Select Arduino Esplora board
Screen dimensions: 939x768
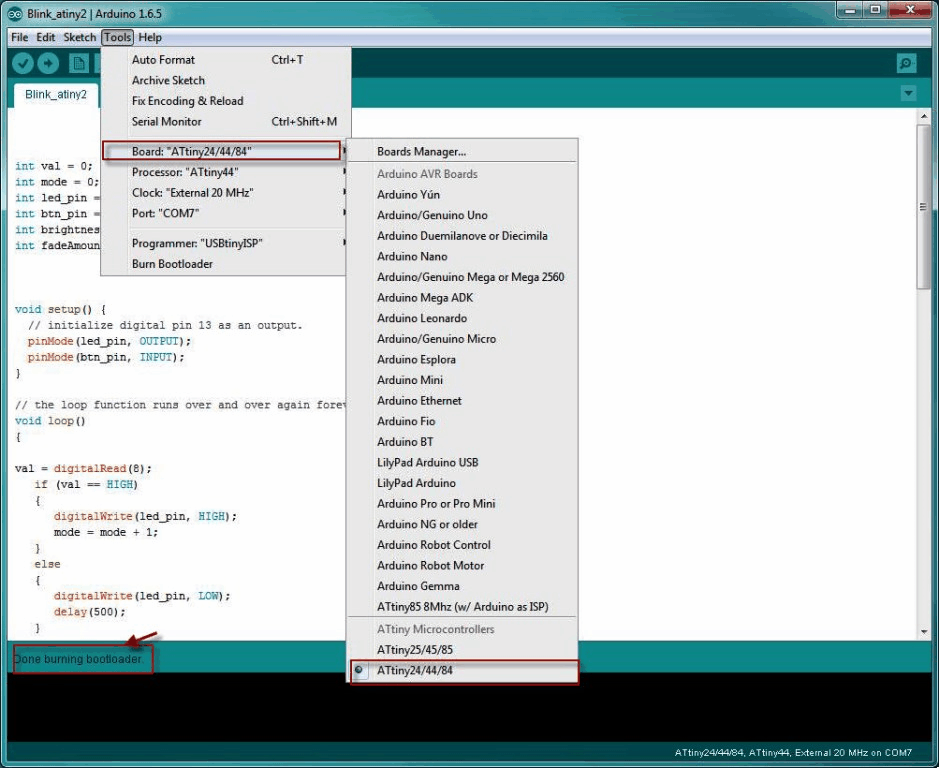click(x=462, y=359)
